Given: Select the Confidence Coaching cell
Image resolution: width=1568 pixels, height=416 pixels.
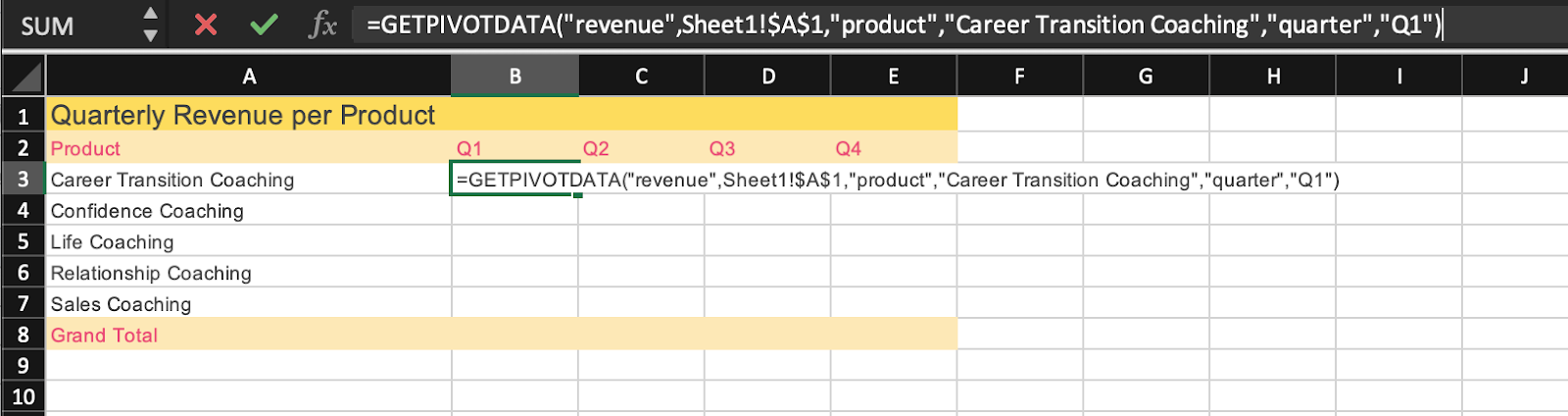Looking at the screenshot, I should (x=147, y=211).
